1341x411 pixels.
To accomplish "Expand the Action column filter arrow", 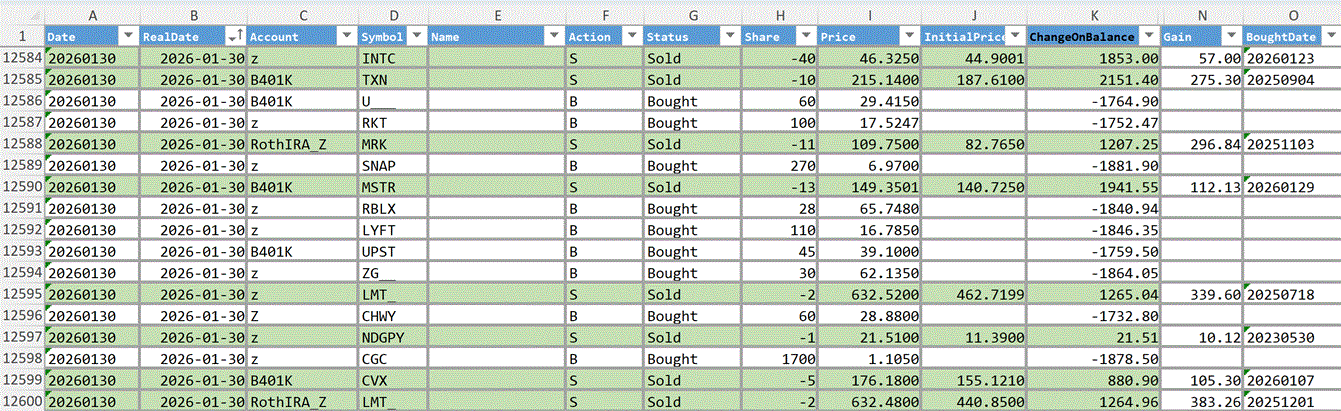I will click(631, 36).
